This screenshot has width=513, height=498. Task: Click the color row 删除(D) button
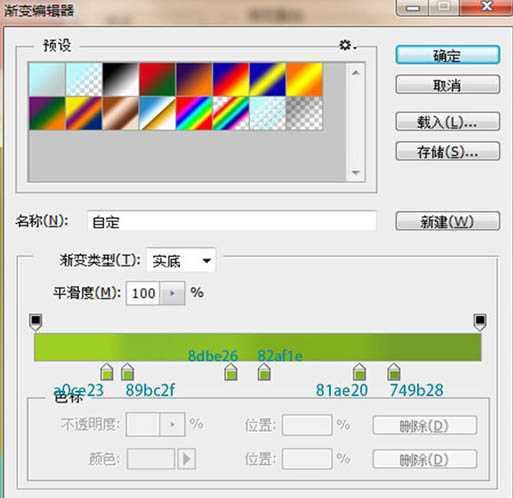tap(425, 459)
